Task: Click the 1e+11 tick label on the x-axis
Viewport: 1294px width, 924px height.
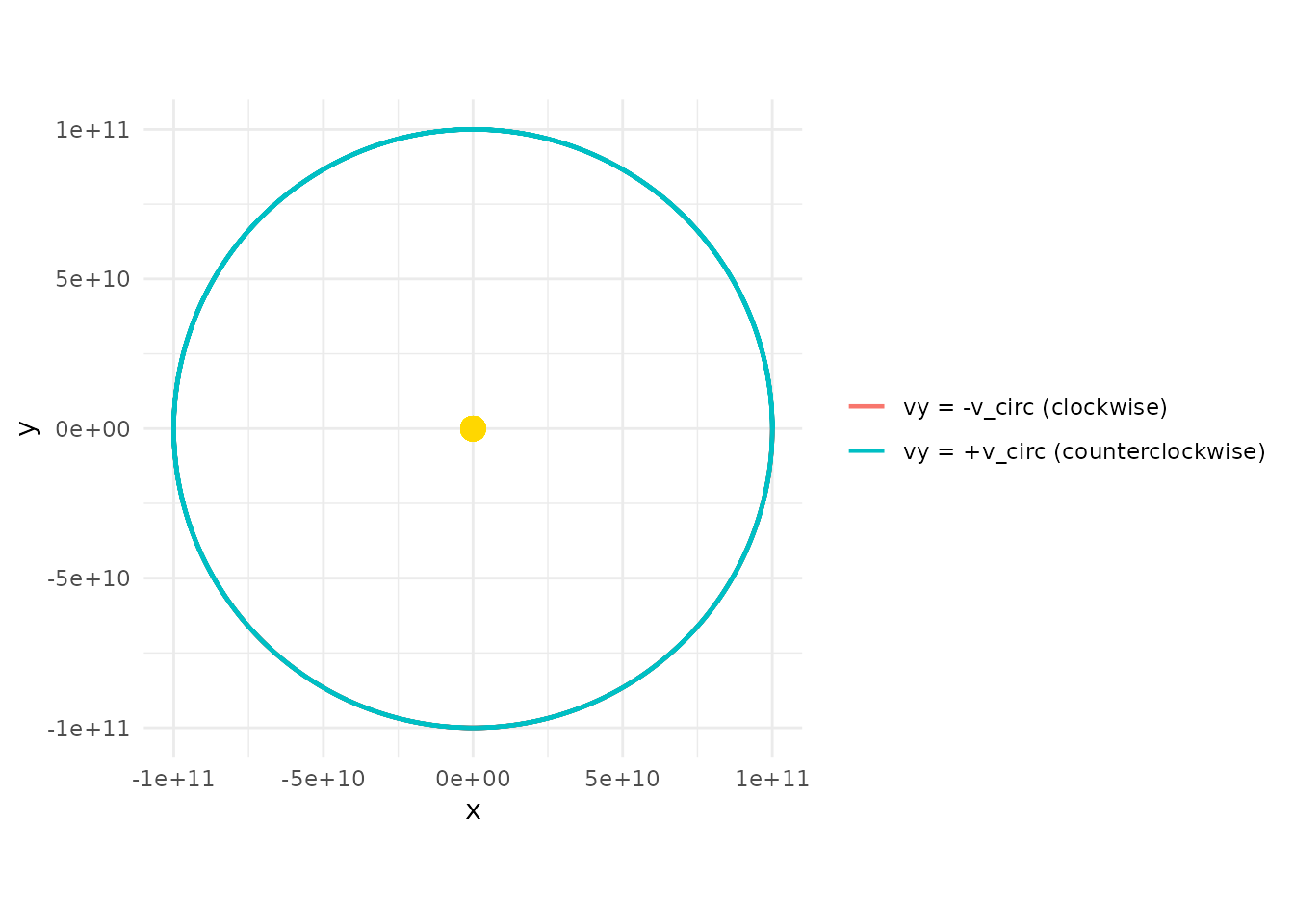Action: coord(772,779)
